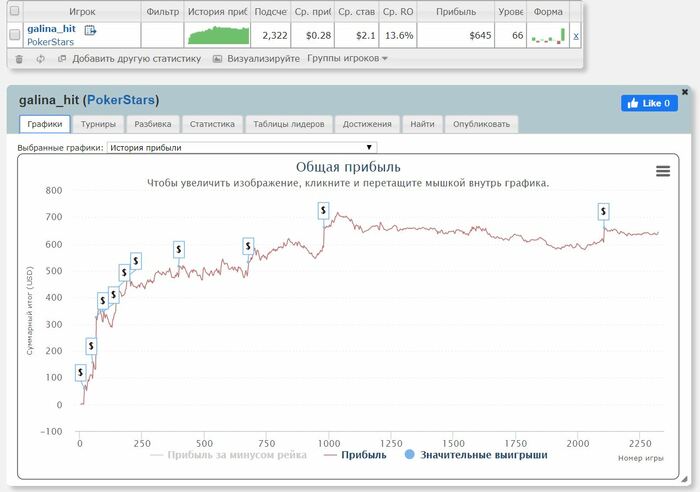Image resolution: width=700 pixels, height=492 pixels.
Task: Click the refresh icon in the toolbar
Action: (41, 59)
